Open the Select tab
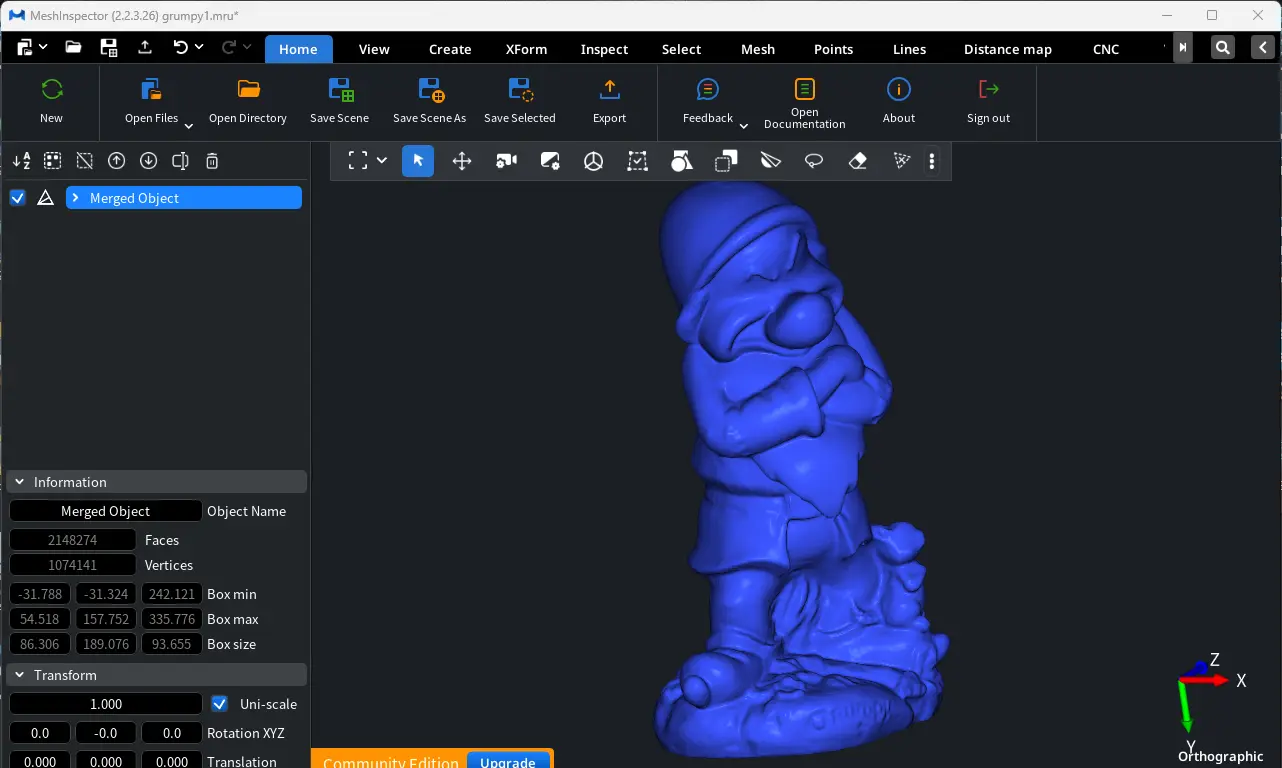 [x=681, y=49]
